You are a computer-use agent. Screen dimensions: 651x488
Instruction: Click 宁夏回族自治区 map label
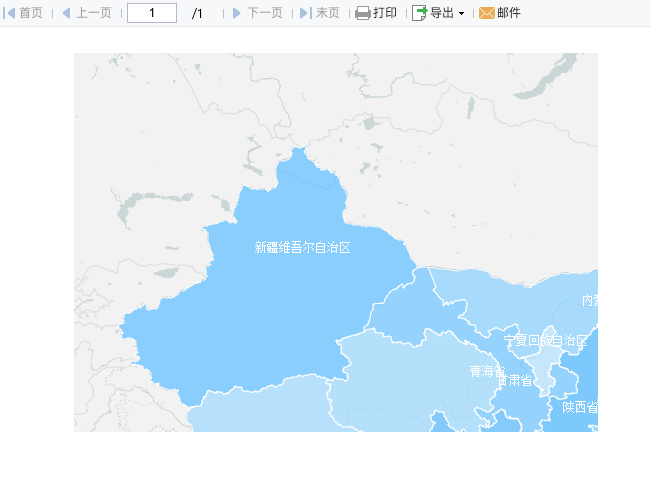545,341
